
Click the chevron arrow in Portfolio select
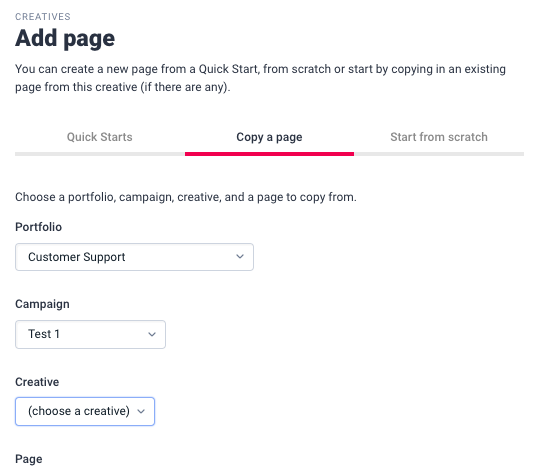(240, 257)
